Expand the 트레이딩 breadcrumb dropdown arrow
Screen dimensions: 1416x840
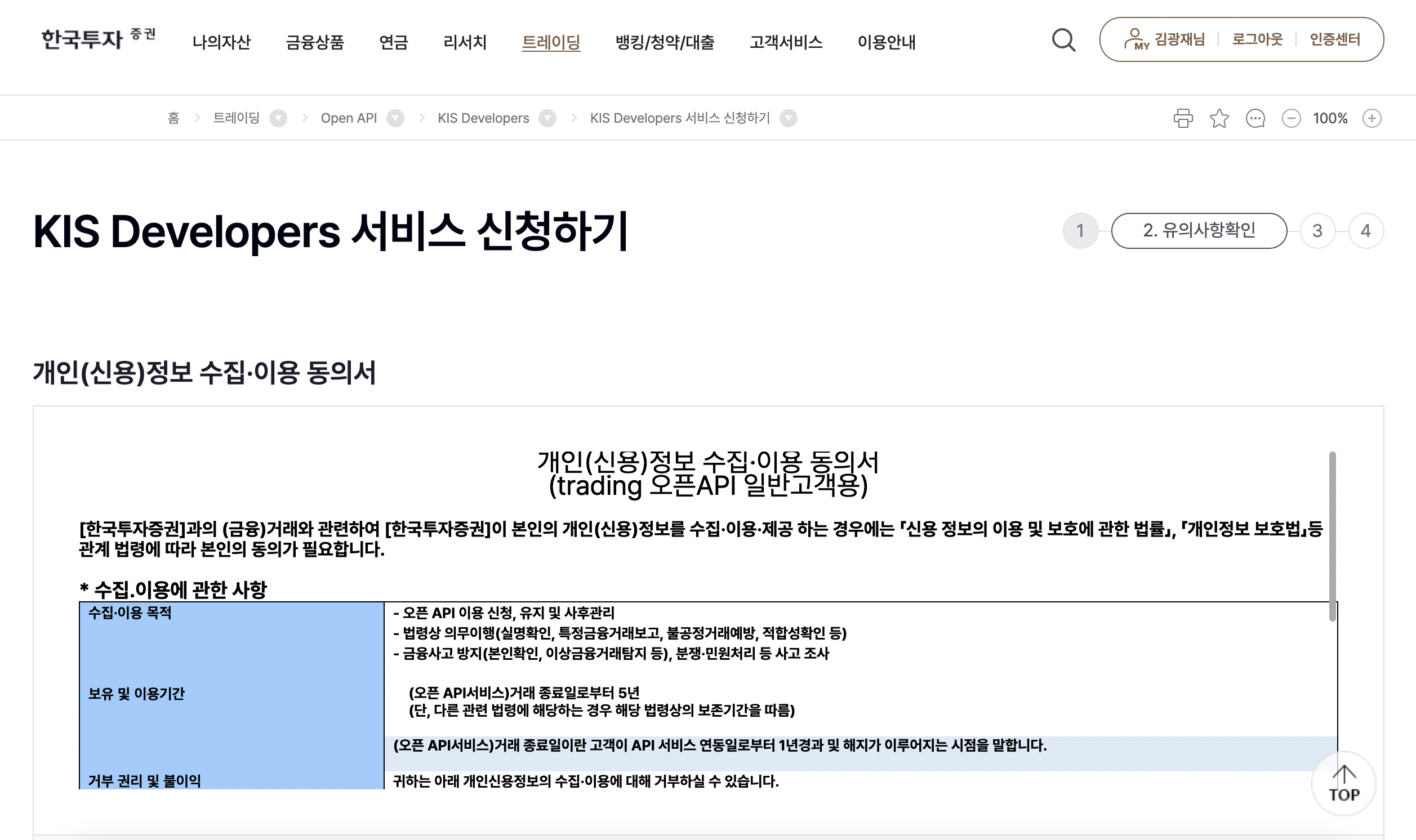pos(278,118)
